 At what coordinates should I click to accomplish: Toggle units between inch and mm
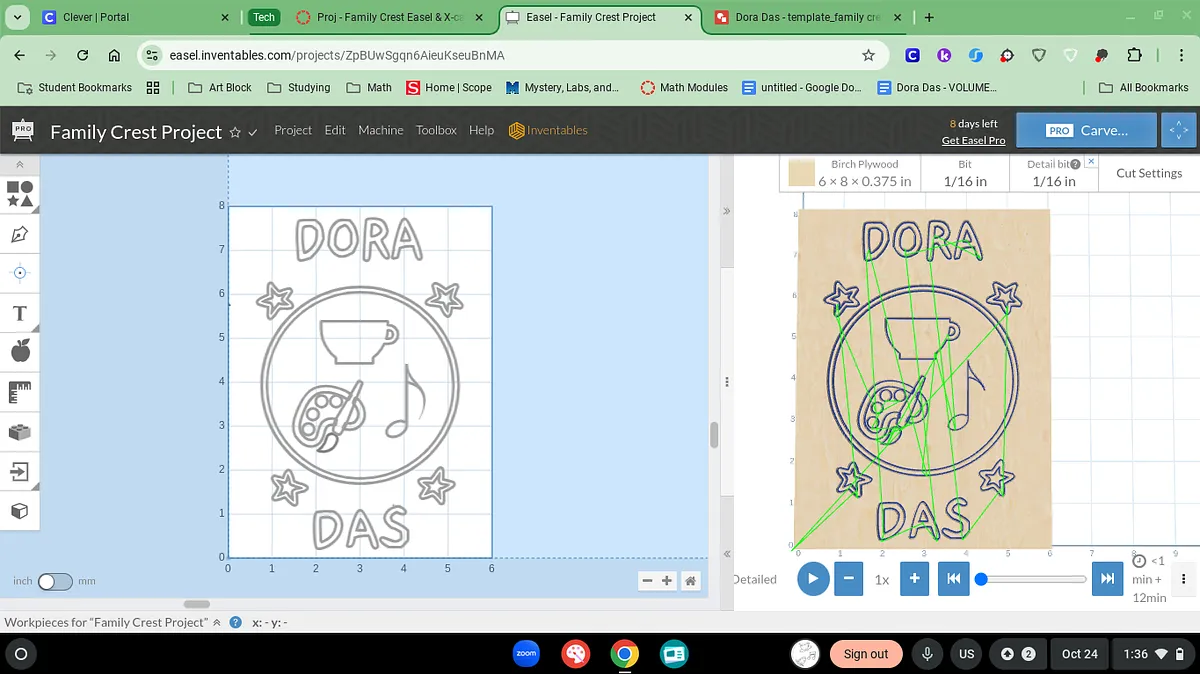[55, 581]
